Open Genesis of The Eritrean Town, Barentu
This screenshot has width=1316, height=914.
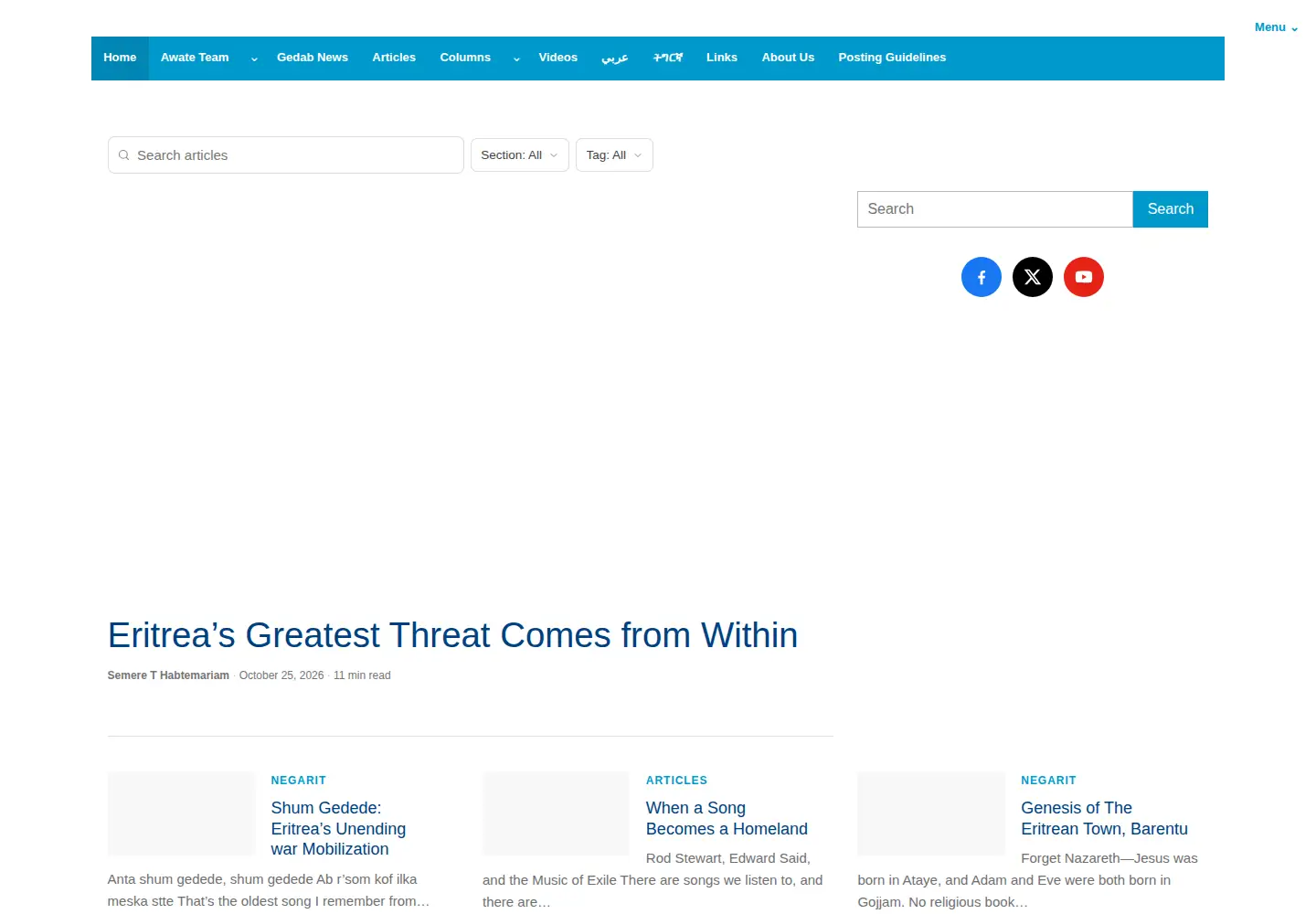click(1104, 819)
